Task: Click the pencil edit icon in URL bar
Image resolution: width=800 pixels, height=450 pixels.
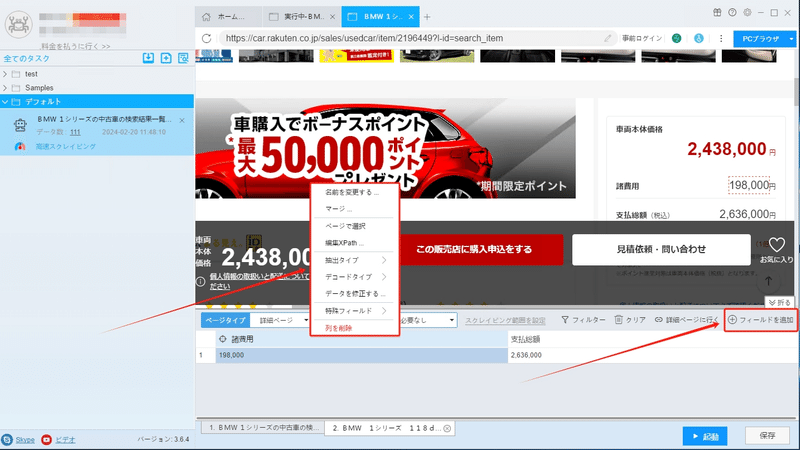Action: (608, 38)
